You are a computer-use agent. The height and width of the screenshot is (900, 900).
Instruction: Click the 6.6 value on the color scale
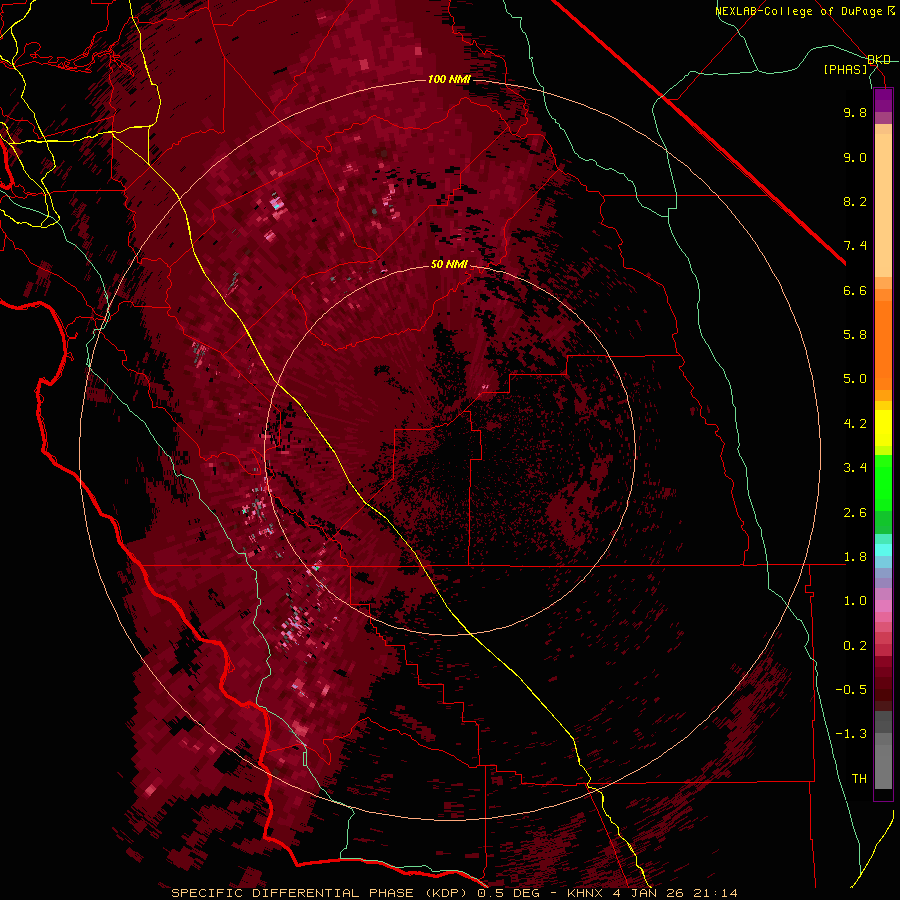point(855,290)
